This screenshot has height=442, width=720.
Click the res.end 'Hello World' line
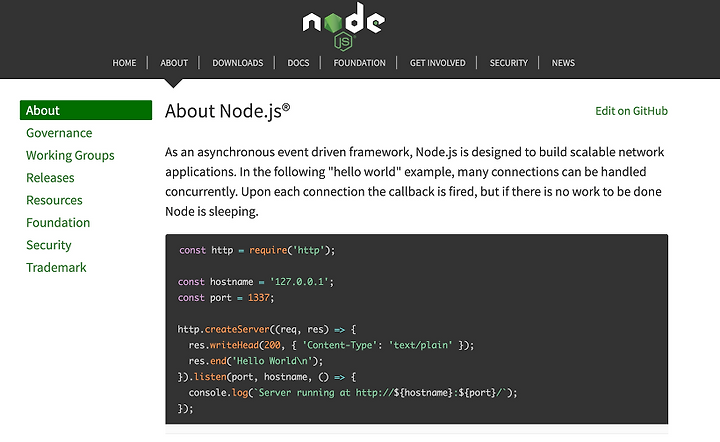click(x=256, y=361)
